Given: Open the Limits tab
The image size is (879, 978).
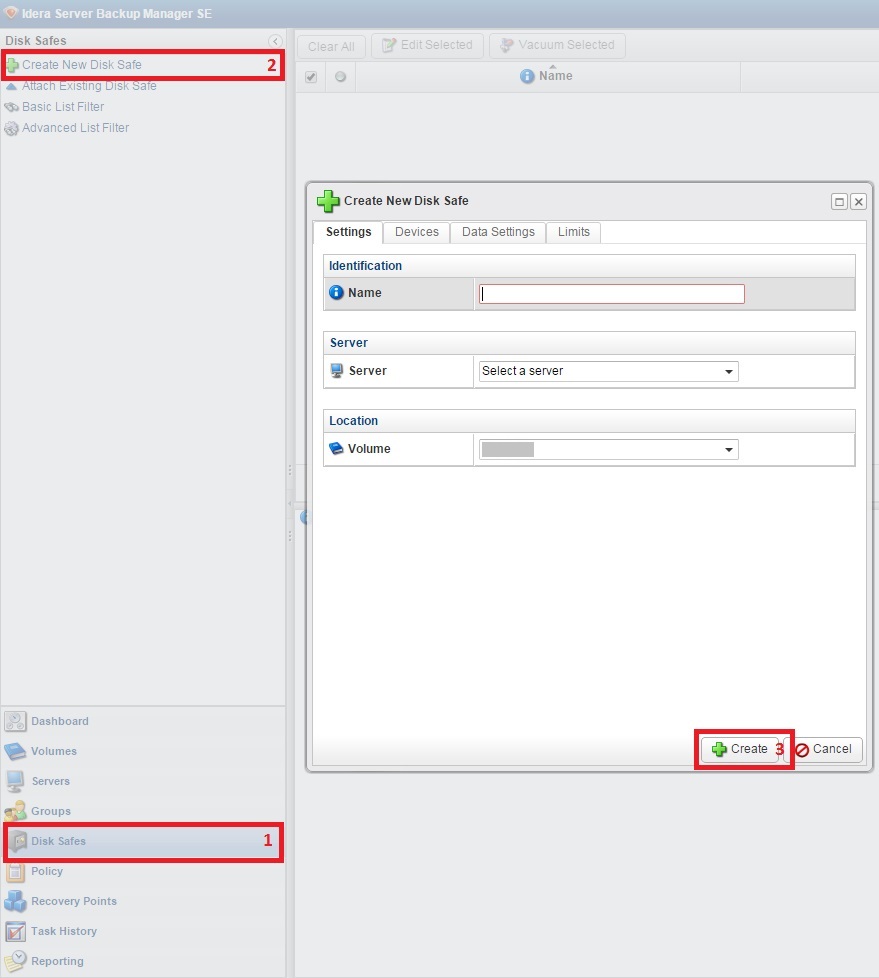Looking at the screenshot, I should point(573,232).
